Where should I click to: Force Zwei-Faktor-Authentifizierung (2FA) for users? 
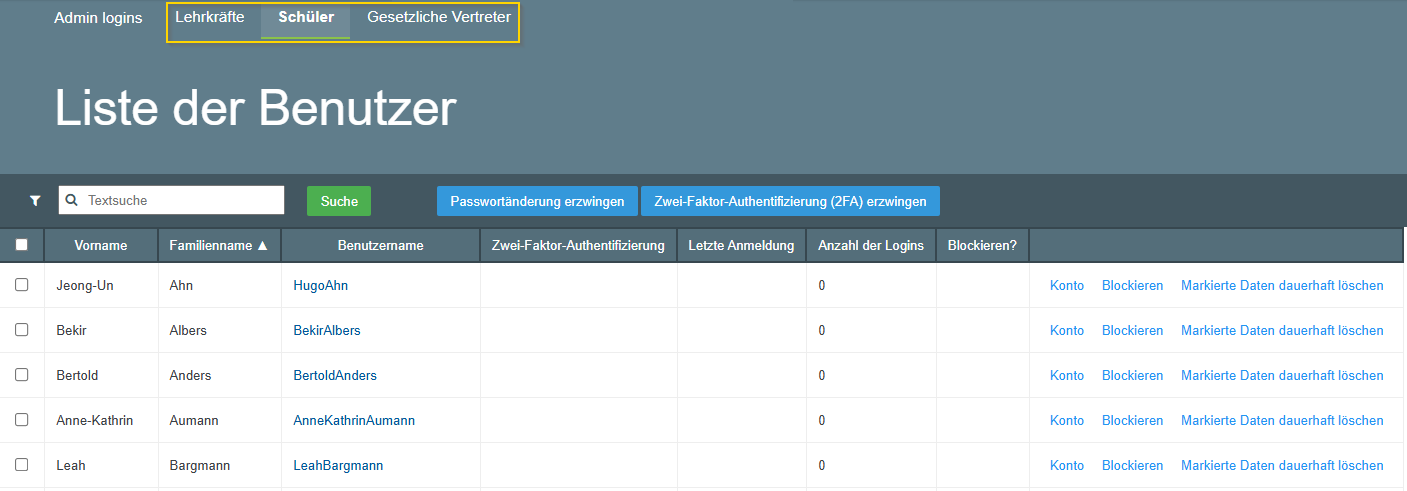pyautogui.click(x=790, y=201)
